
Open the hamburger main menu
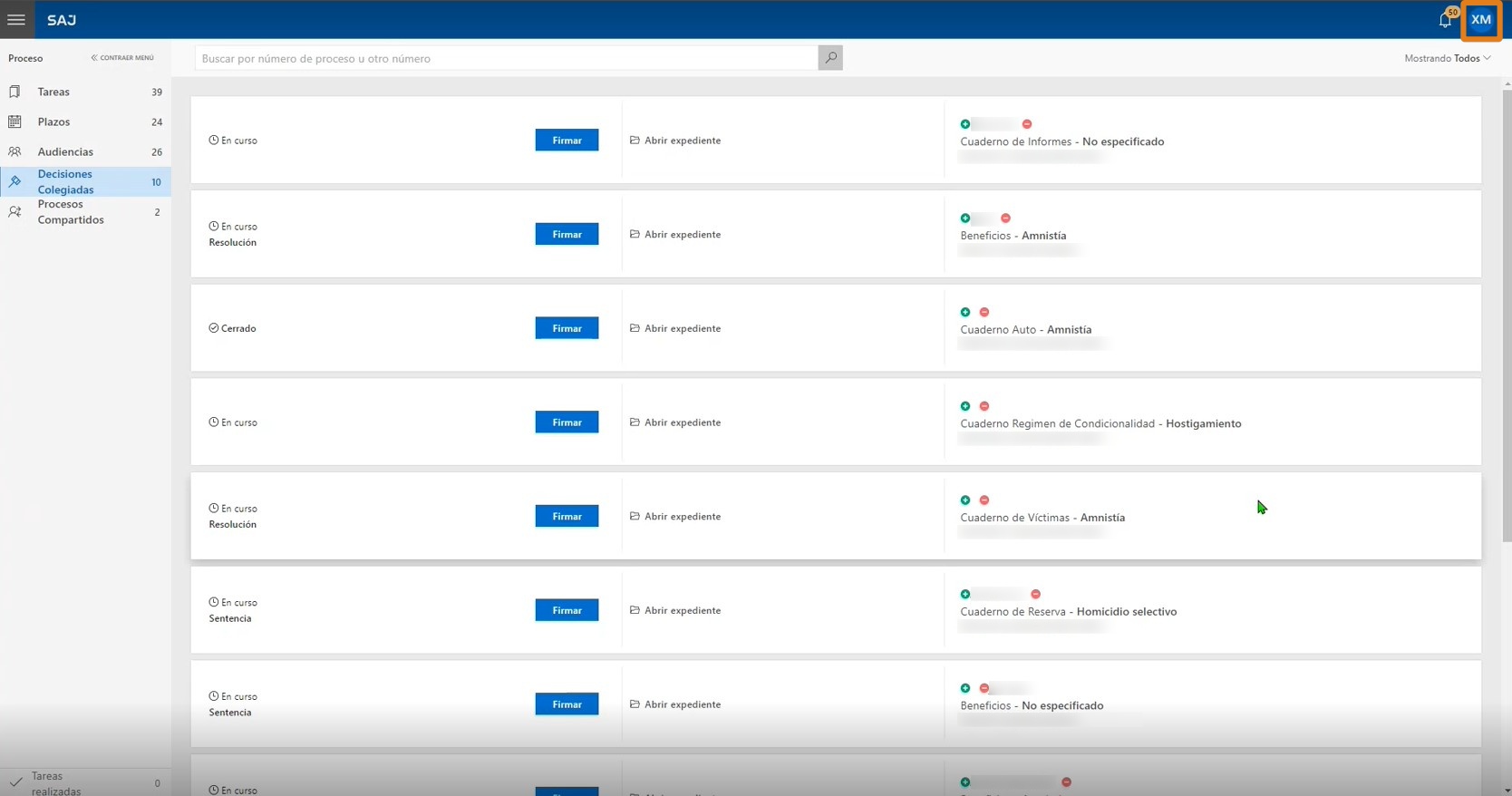click(16, 19)
